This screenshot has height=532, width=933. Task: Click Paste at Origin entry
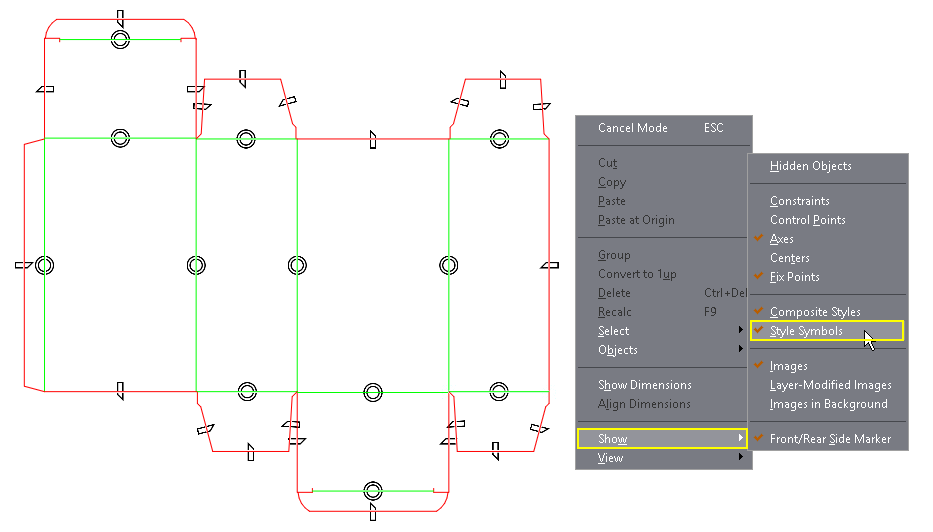636,220
